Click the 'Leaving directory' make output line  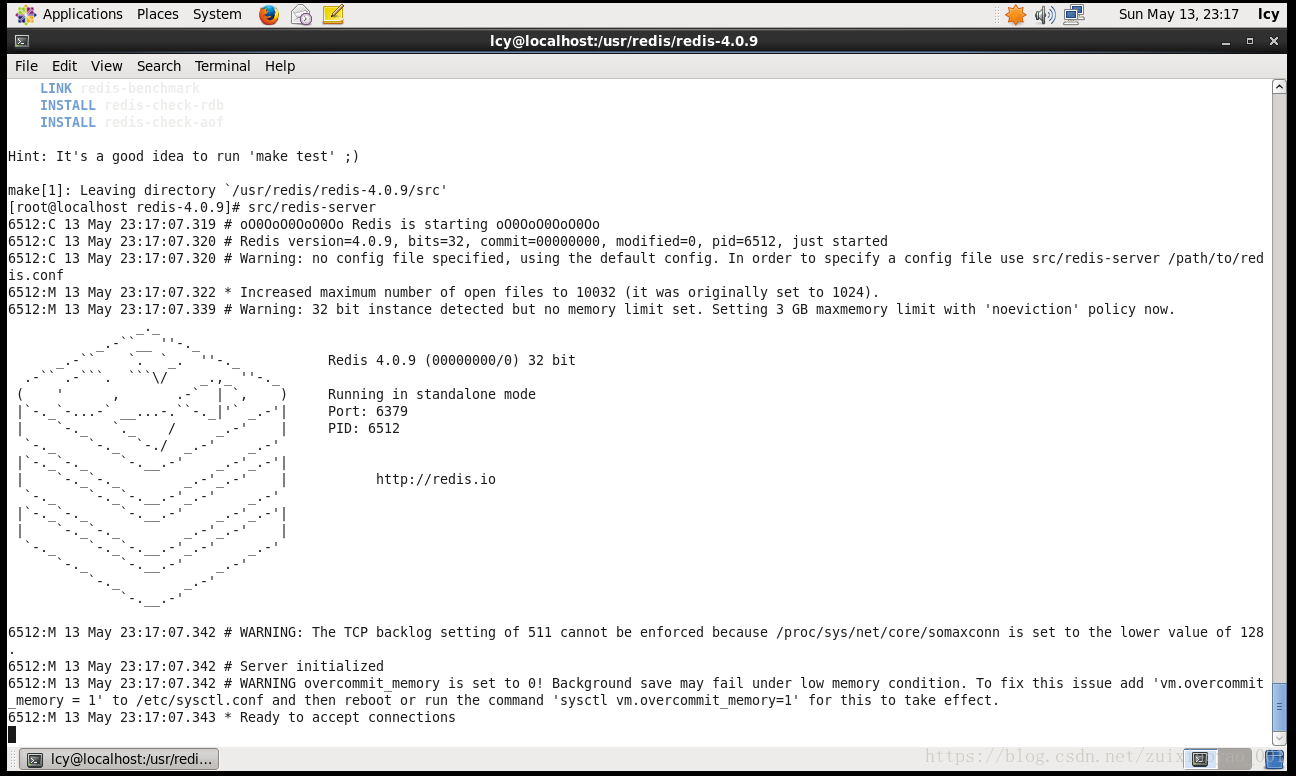click(x=228, y=190)
